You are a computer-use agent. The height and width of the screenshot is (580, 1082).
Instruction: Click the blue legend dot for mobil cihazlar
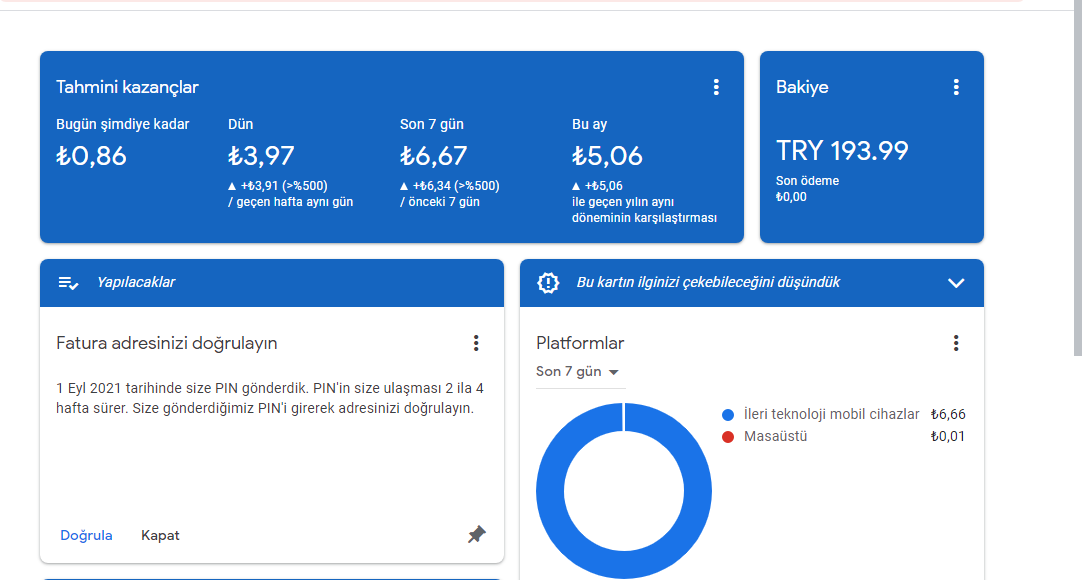728,414
